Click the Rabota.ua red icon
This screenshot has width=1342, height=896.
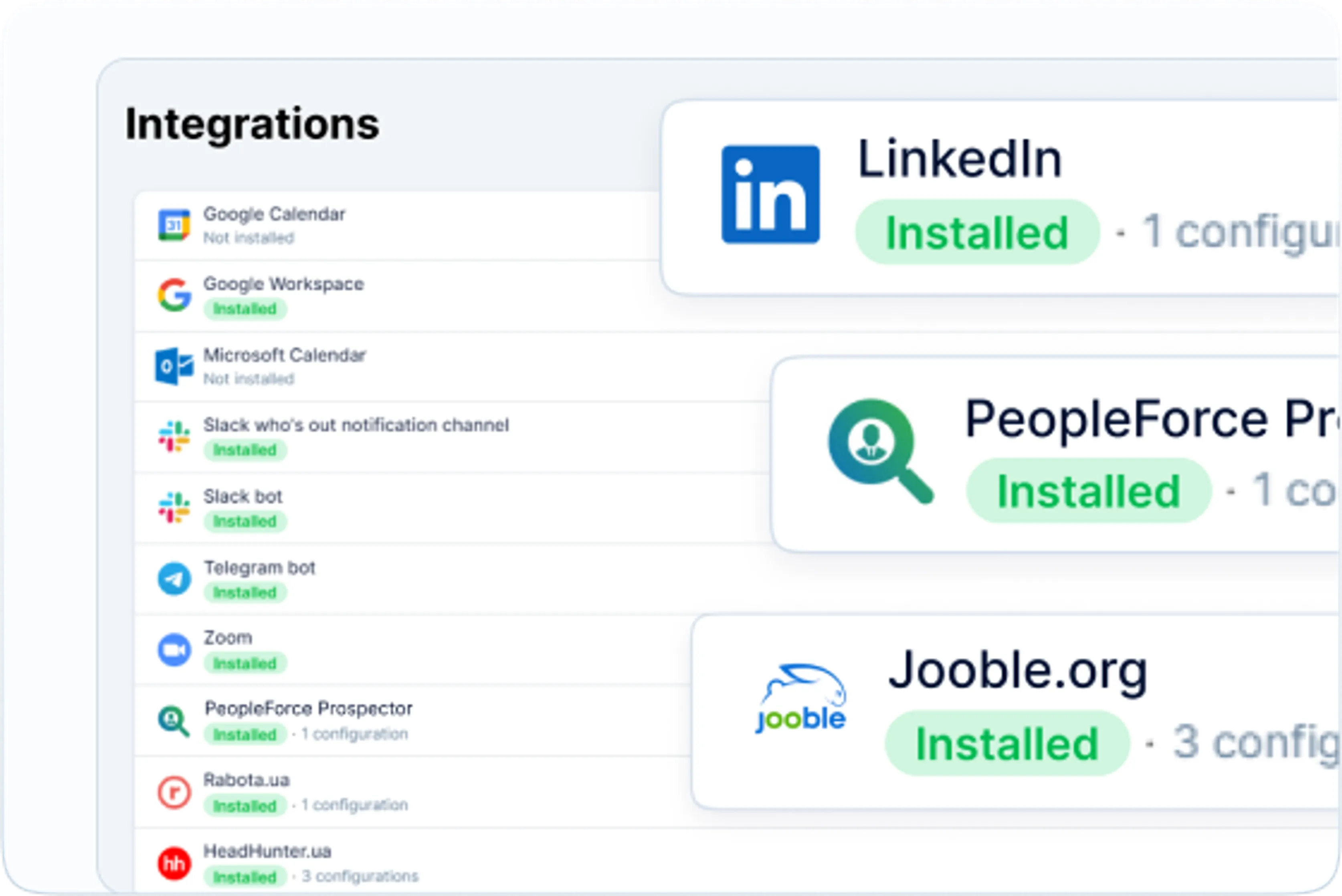[x=174, y=792]
